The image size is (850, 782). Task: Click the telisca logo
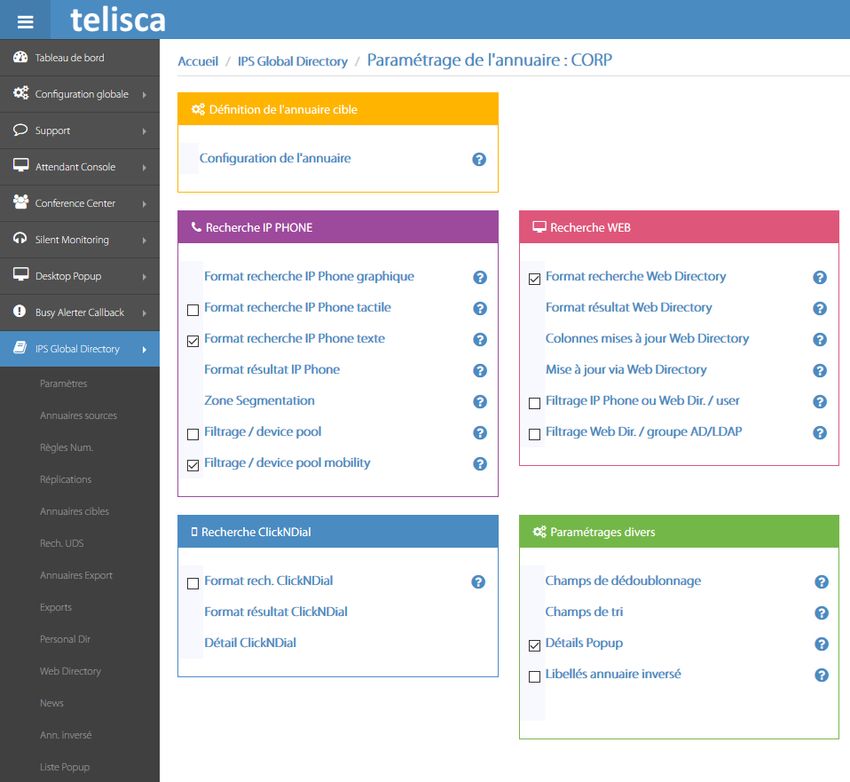117,20
